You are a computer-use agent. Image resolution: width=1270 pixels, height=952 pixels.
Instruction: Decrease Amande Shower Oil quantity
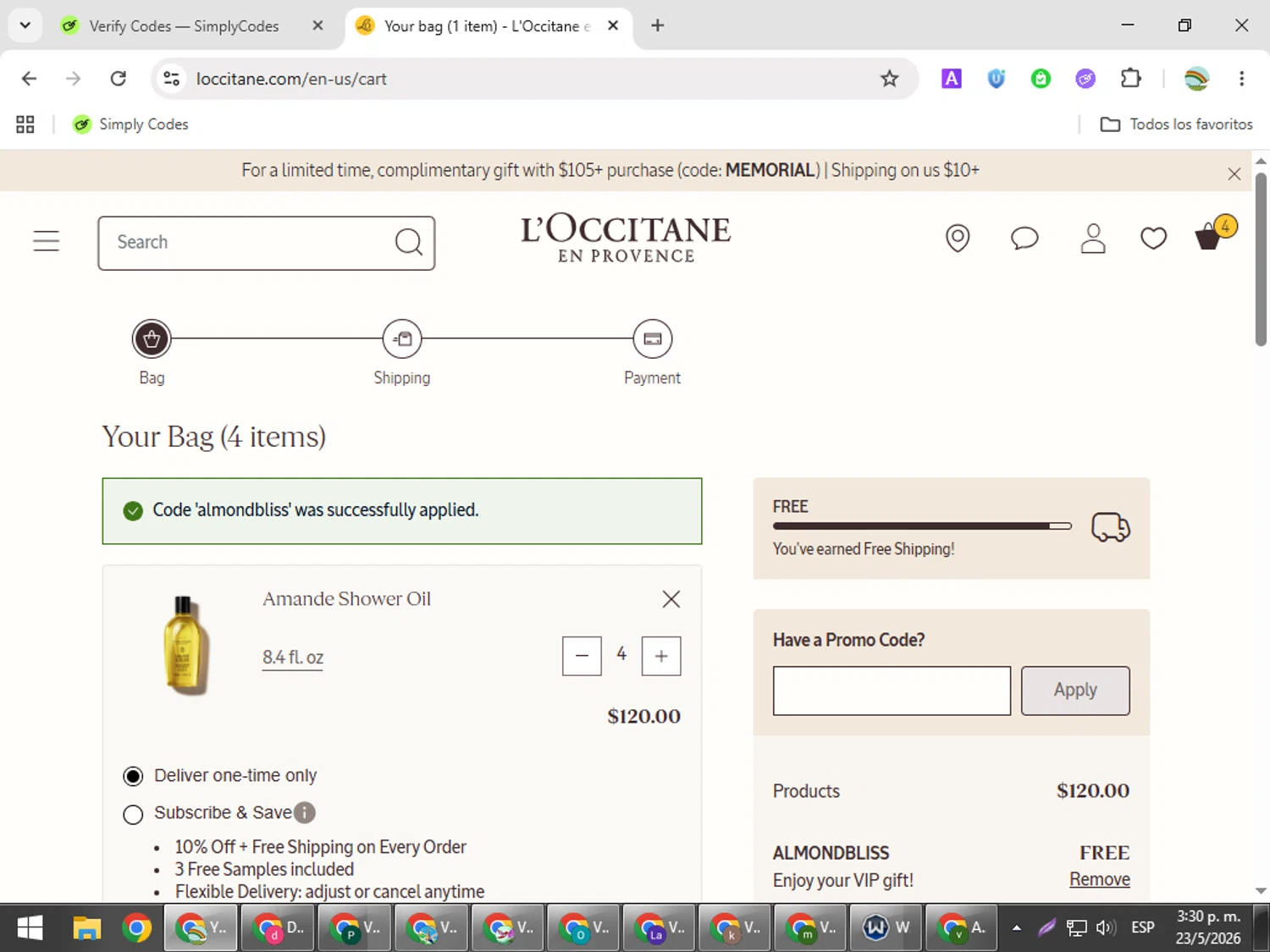[x=582, y=656]
